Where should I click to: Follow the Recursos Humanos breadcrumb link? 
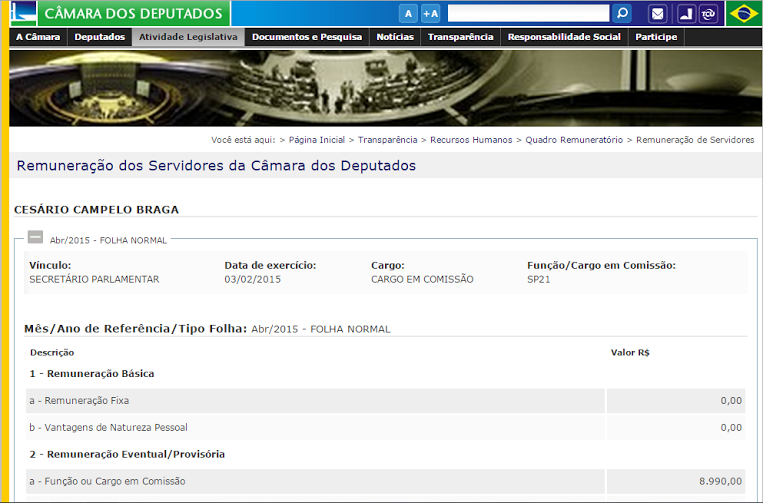tap(471, 140)
